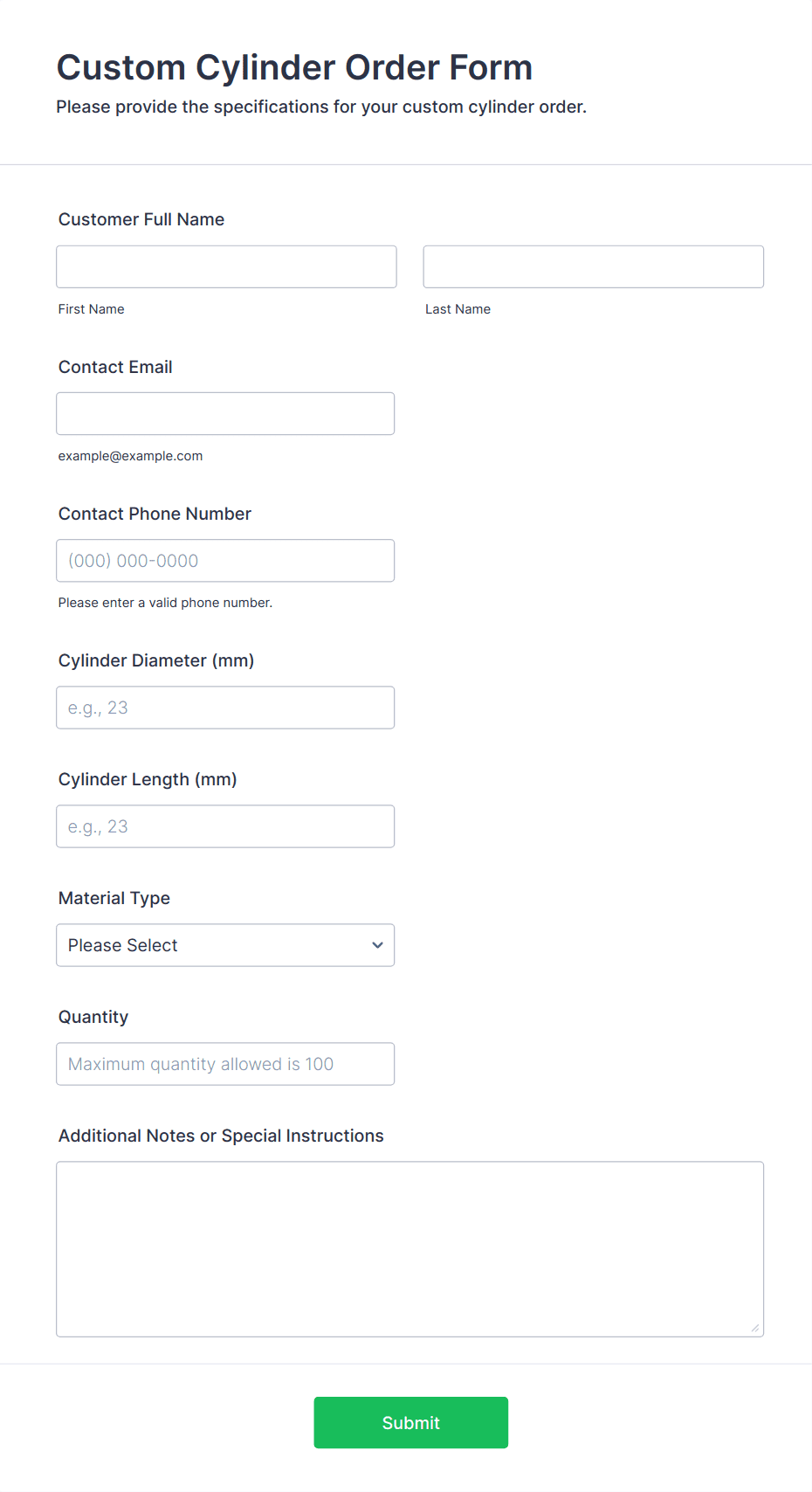Screen dimensions: 812x1492
Task: Click the Custom Cylinder Order Form heading
Action: point(294,67)
